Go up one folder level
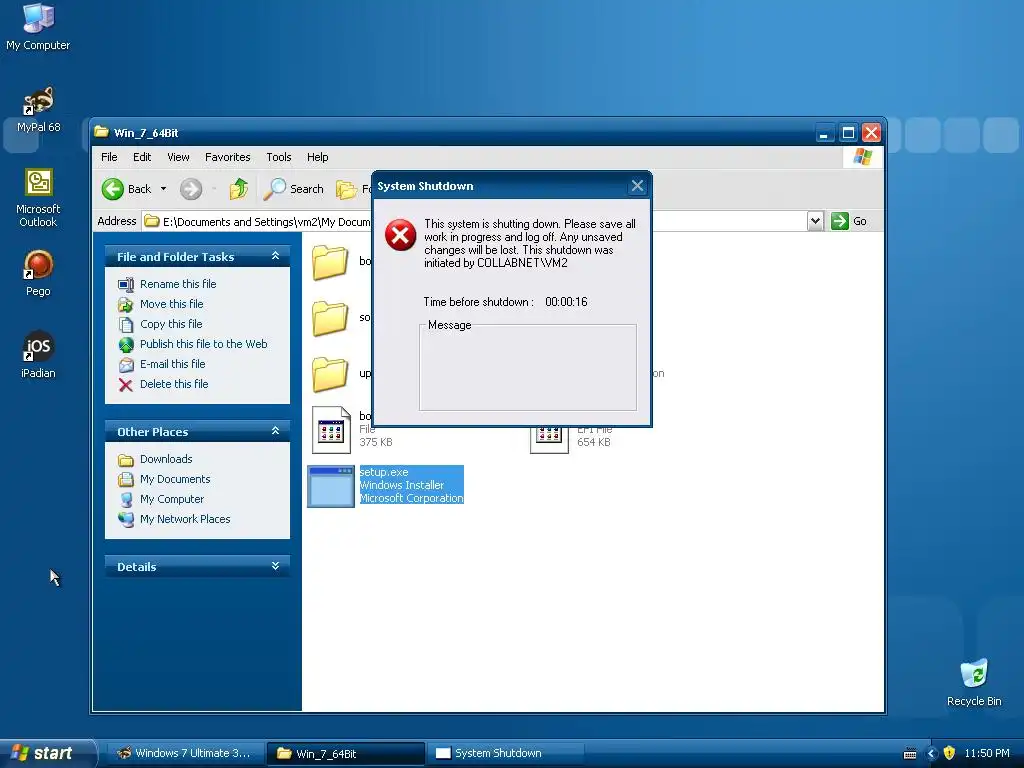Image resolution: width=1024 pixels, height=768 pixels. coord(238,189)
